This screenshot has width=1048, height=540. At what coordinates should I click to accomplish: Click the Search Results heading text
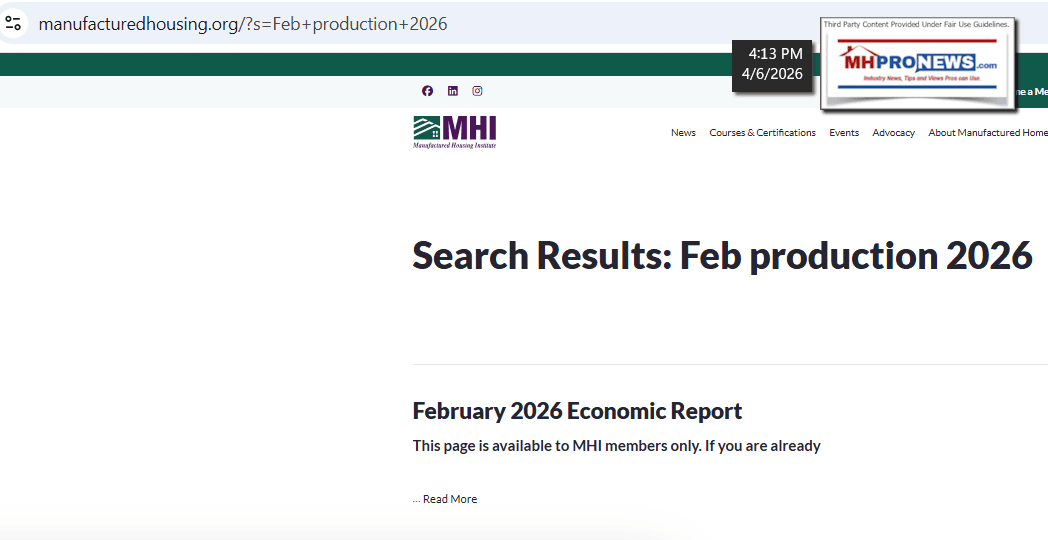(721, 256)
